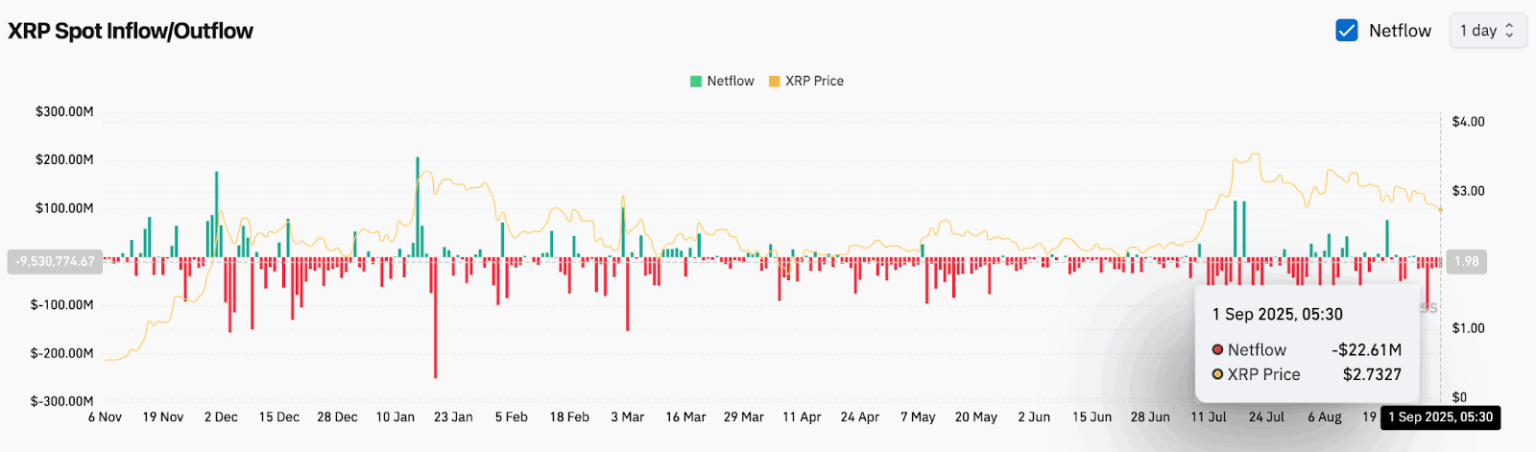The width and height of the screenshot is (1536, 452).
Task: Click the $4.00 right axis price label
Action: coord(1469,121)
